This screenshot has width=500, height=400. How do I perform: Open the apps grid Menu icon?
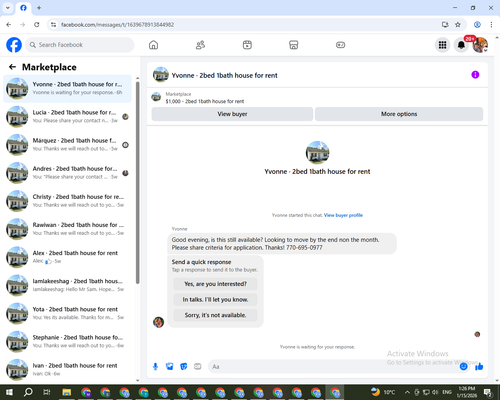click(442, 45)
